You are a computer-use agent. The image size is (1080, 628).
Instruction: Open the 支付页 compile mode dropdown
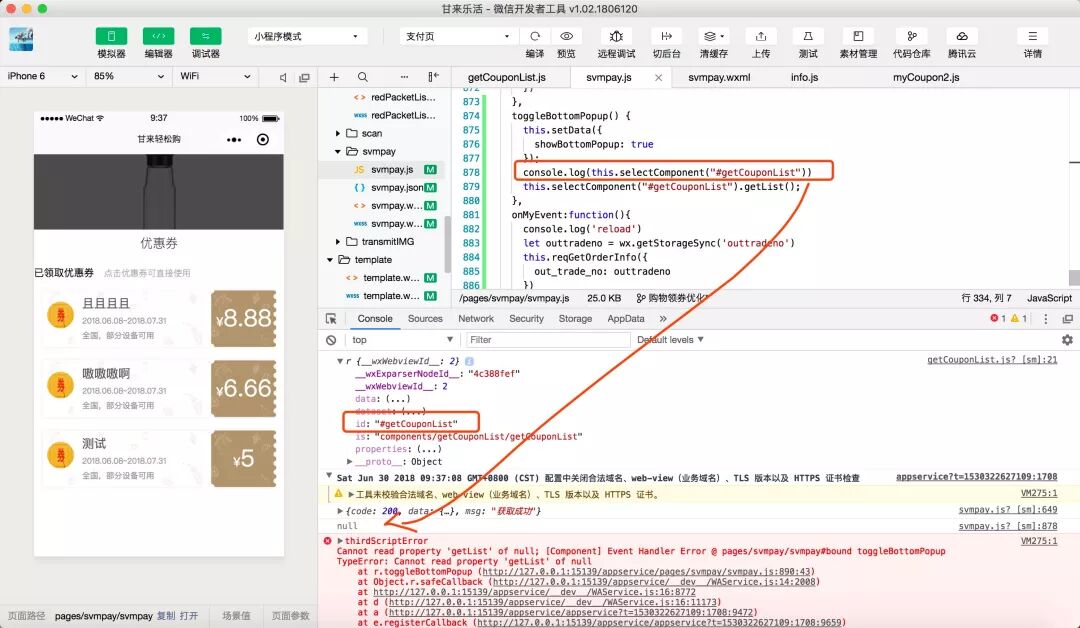458,36
